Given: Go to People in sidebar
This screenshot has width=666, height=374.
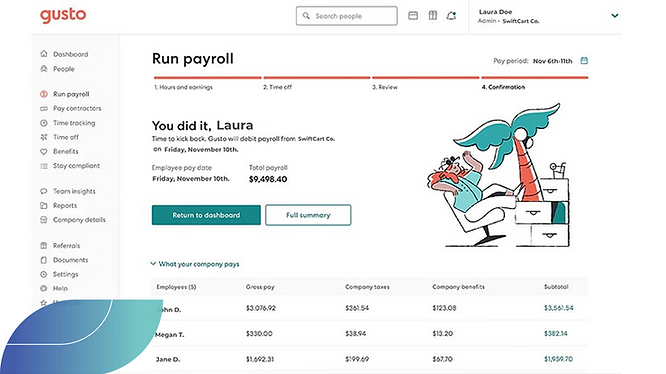Looking at the screenshot, I should pyautogui.click(x=64, y=69).
